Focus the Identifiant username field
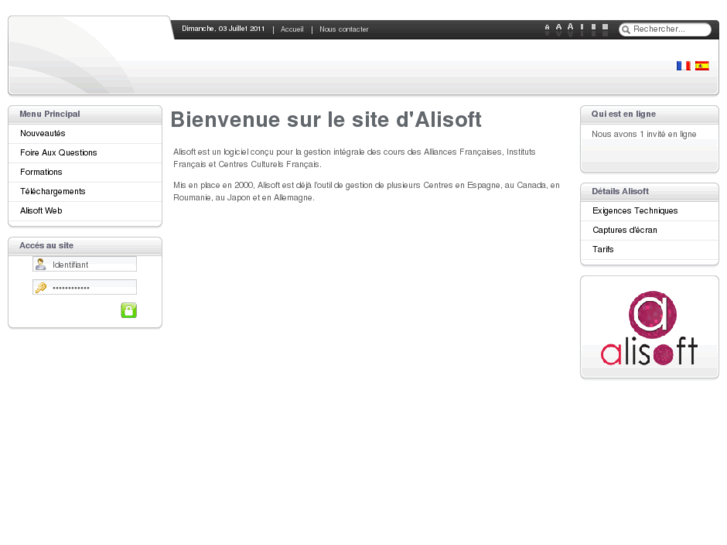 point(84,264)
